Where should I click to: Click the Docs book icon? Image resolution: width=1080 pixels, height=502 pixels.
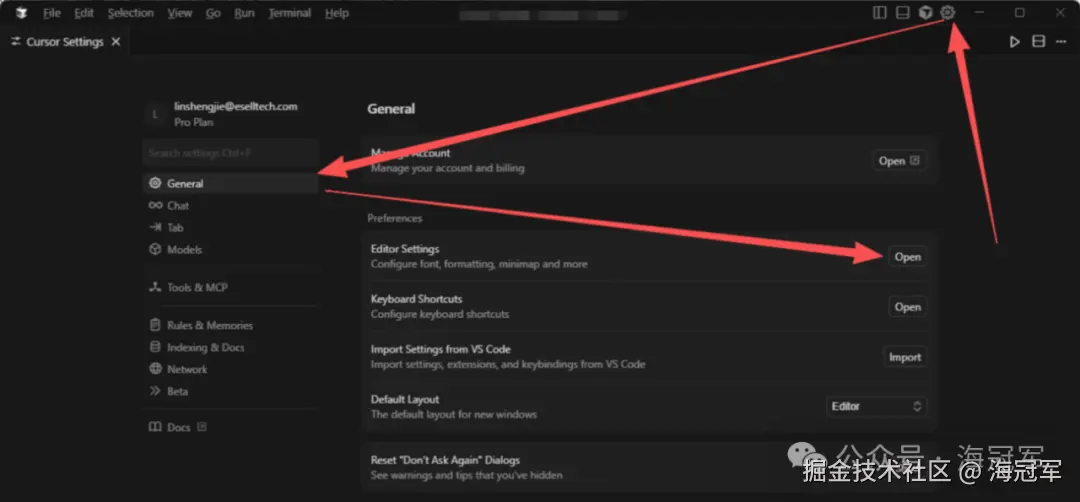point(155,427)
